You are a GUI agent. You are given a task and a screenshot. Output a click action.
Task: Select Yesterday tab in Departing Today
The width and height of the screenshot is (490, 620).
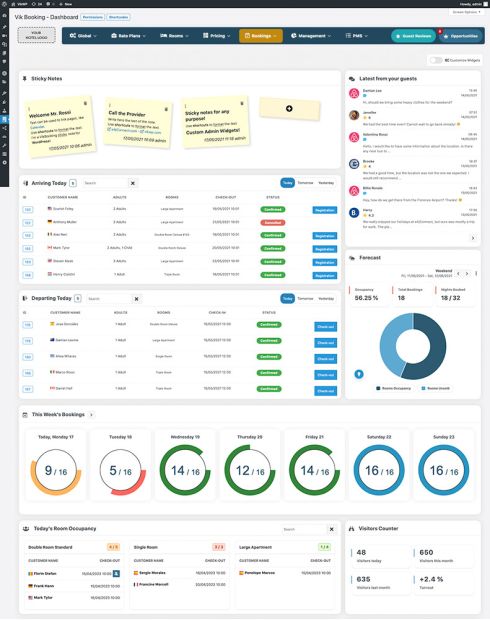click(x=326, y=299)
